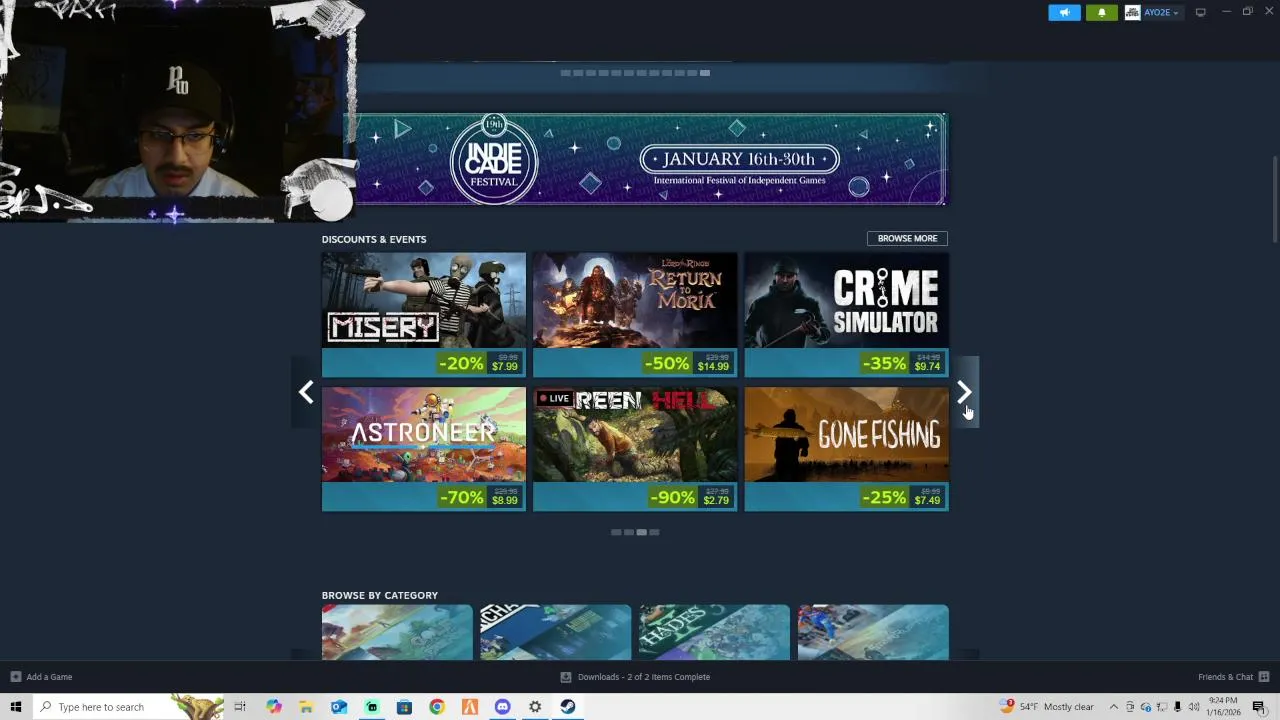This screenshot has width=1280, height=720.
Task: Open the Crime Simulator card
Action: coord(846,314)
